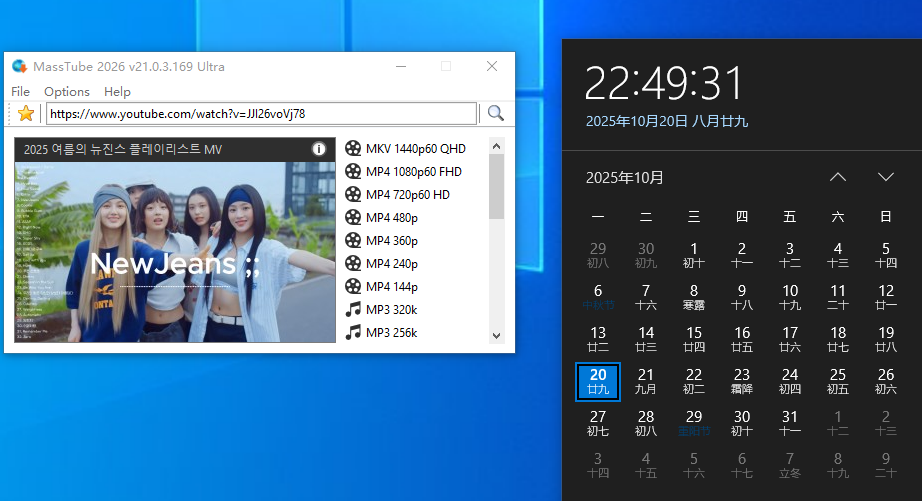Open the Options menu

click(67, 91)
